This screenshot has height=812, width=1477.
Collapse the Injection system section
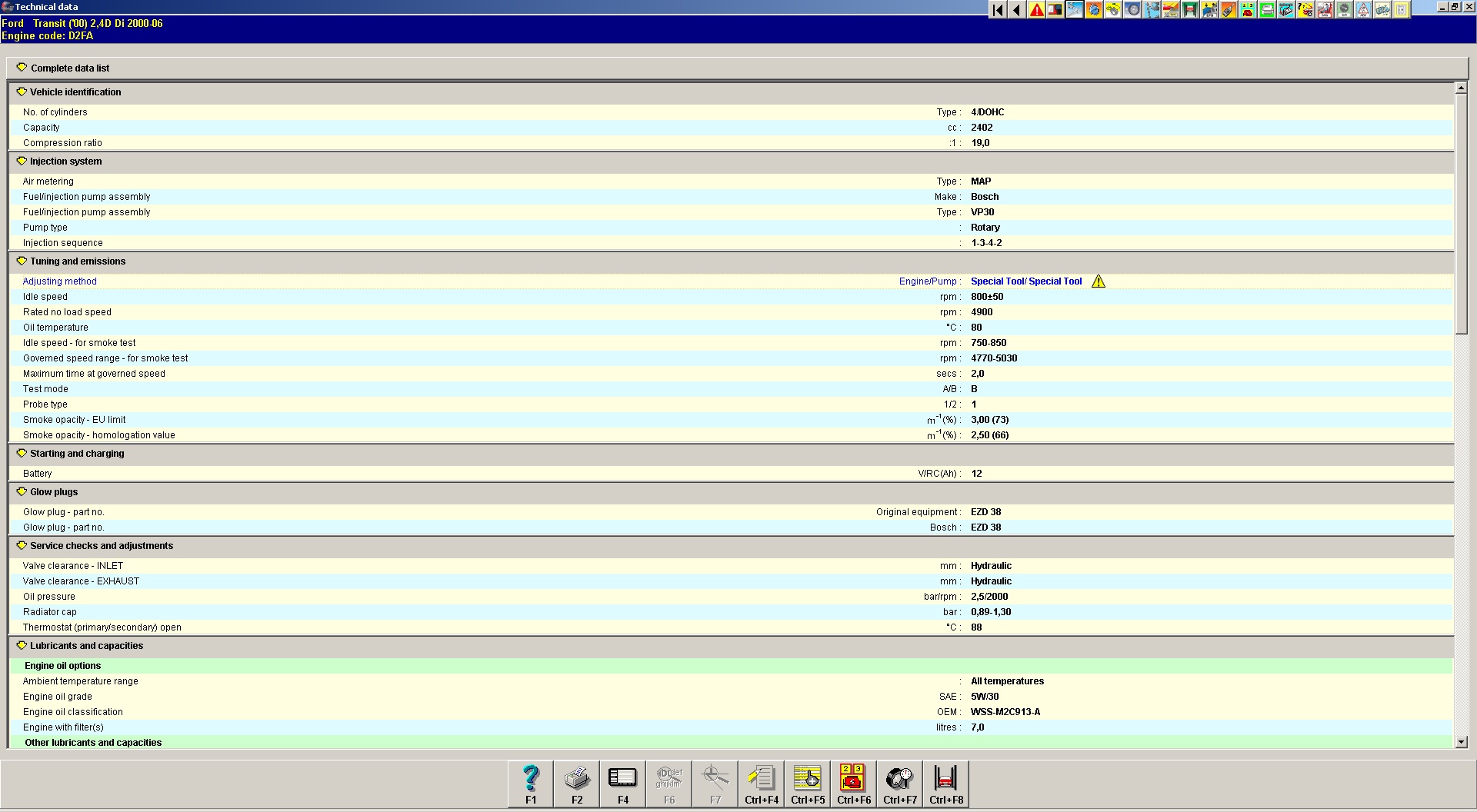(22, 161)
